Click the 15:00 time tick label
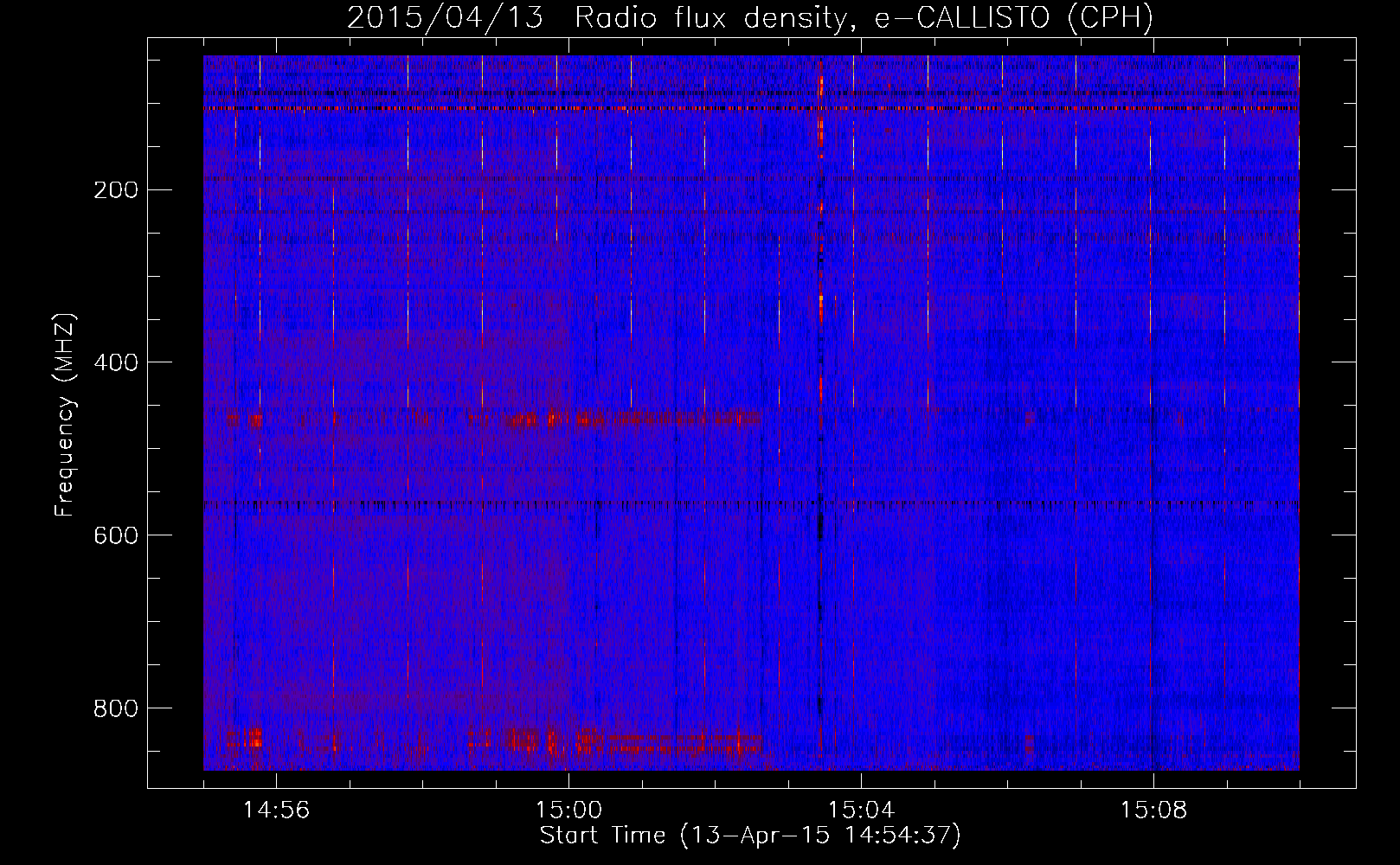 568,811
